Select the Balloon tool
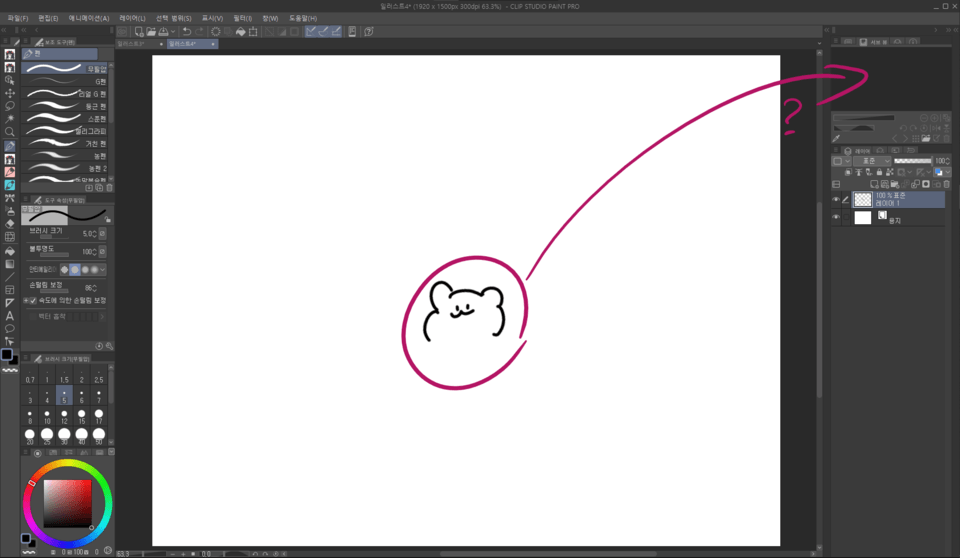This screenshot has height=558, width=960. [x=10, y=329]
